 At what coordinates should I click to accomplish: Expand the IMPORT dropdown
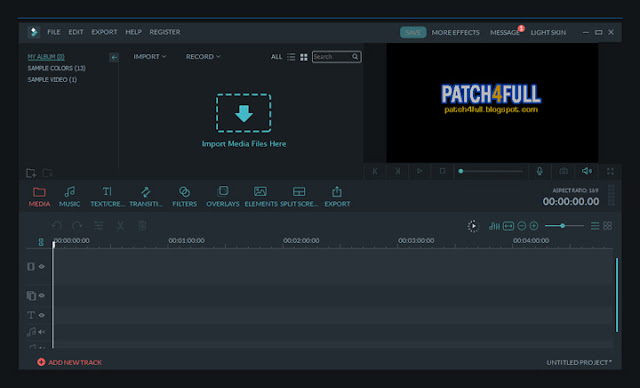(149, 56)
